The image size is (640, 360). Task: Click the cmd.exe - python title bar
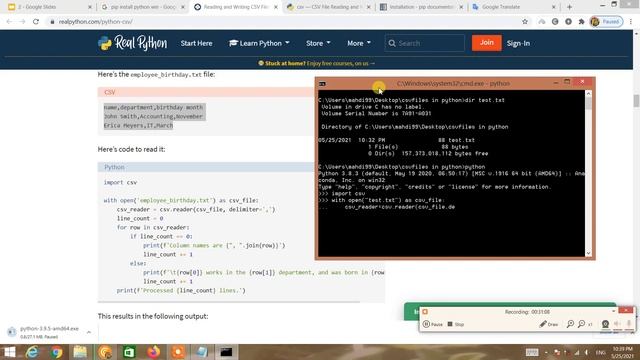pyautogui.click(x=453, y=84)
